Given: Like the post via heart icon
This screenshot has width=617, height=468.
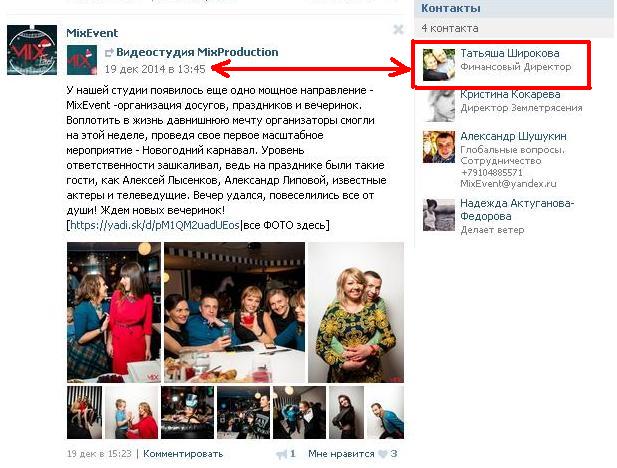Looking at the screenshot, I should 382,454.
